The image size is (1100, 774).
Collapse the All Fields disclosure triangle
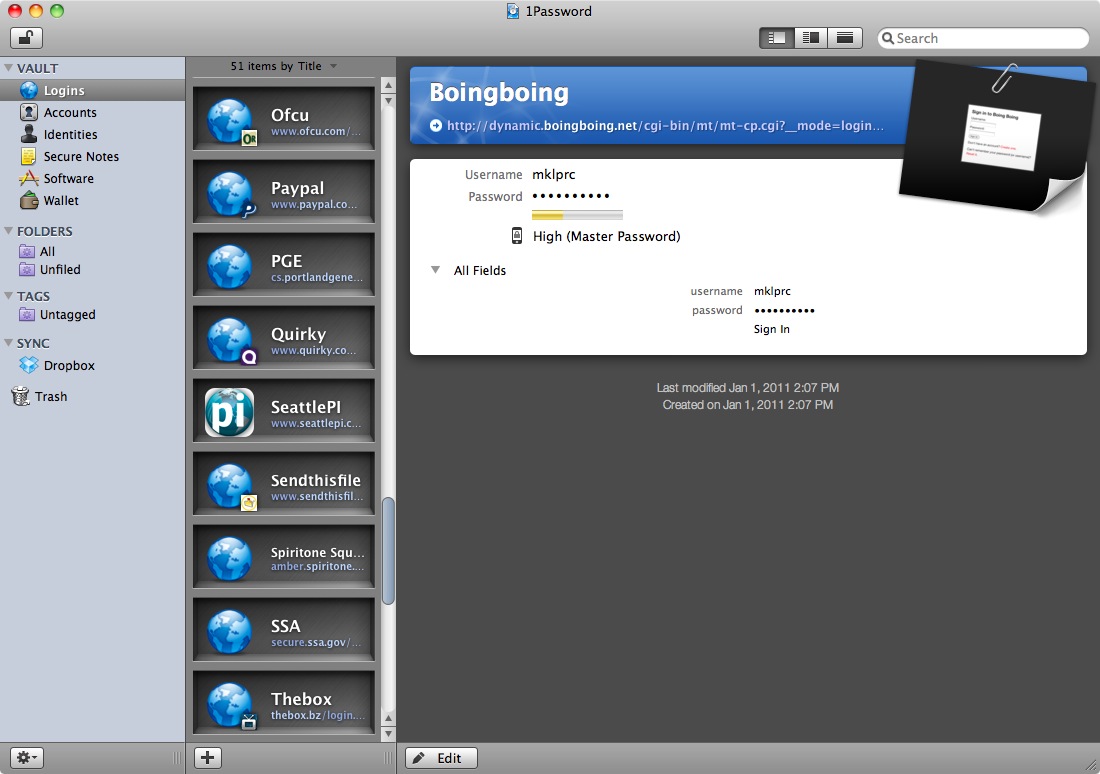[x=436, y=270]
